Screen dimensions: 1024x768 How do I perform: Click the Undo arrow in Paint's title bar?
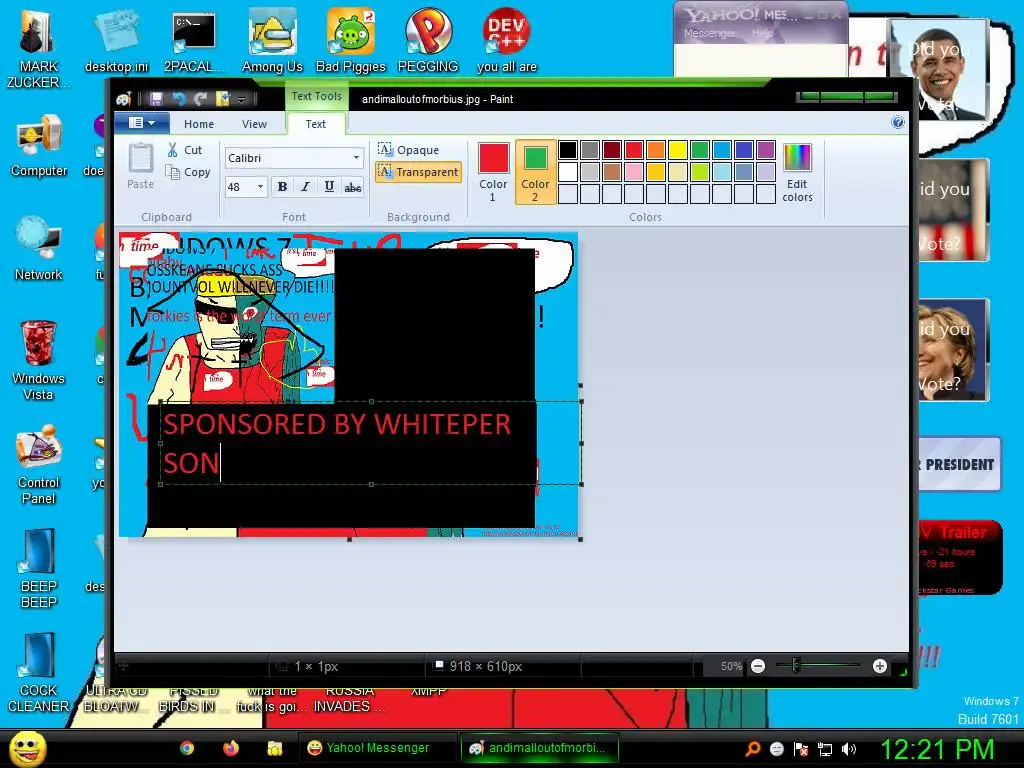pyautogui.click(x=179, y=99)
